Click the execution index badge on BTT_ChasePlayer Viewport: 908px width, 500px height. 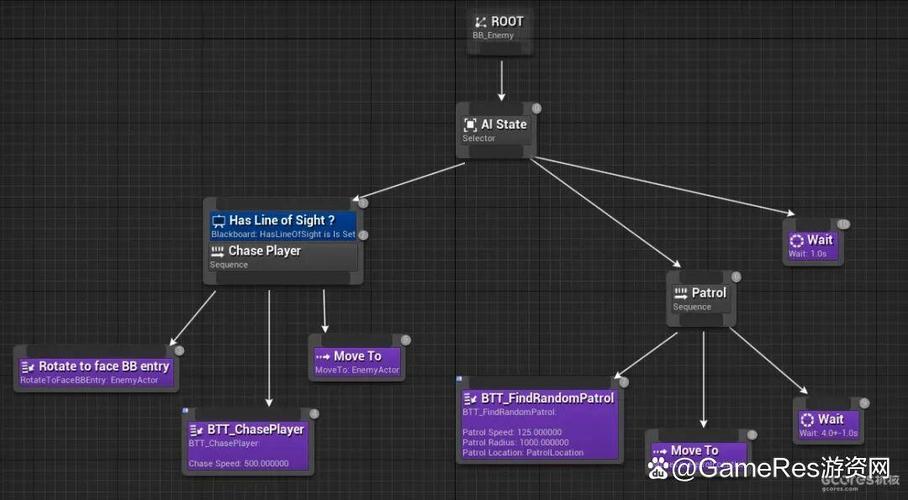(314, 414)
